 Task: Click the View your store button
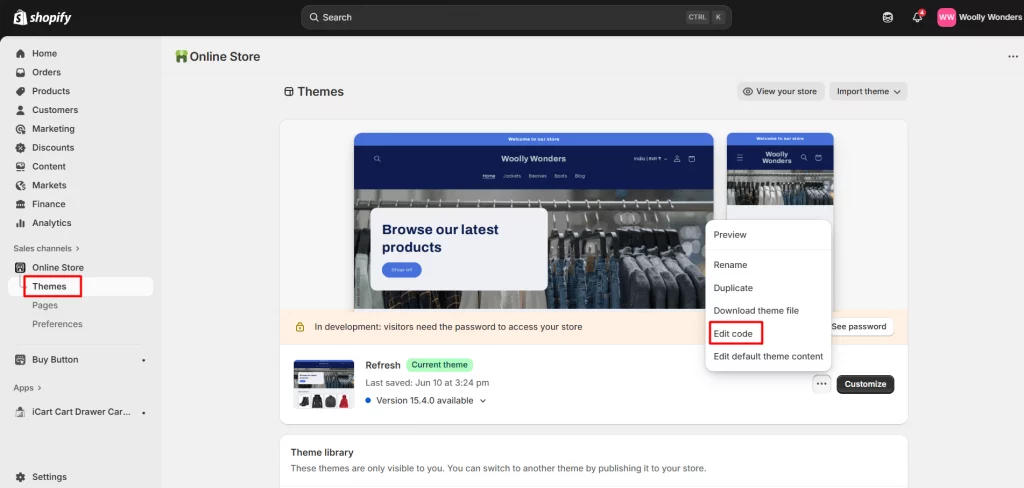pyautogui.click(x=781, y=91)
